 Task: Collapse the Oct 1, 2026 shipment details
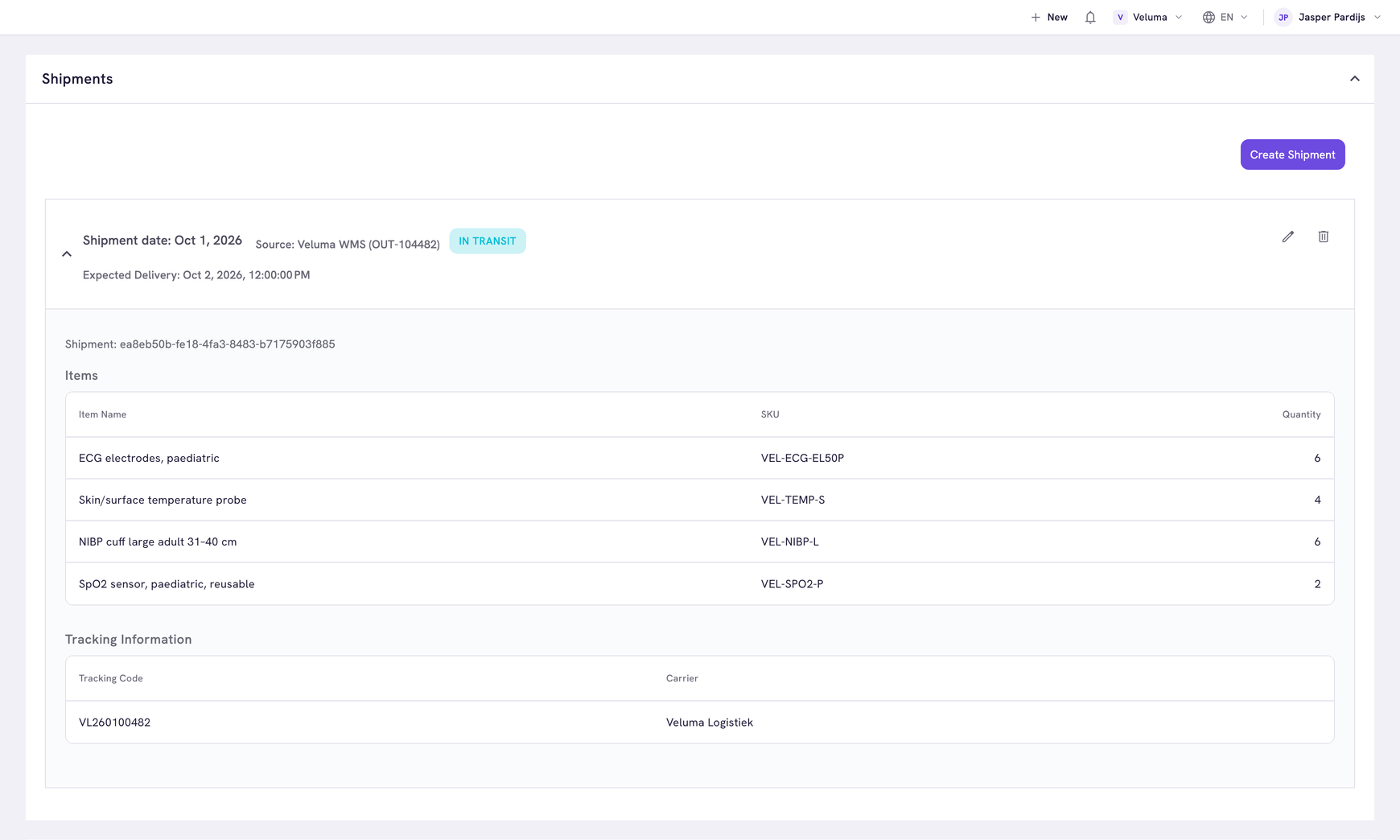[x=67, y=254]
